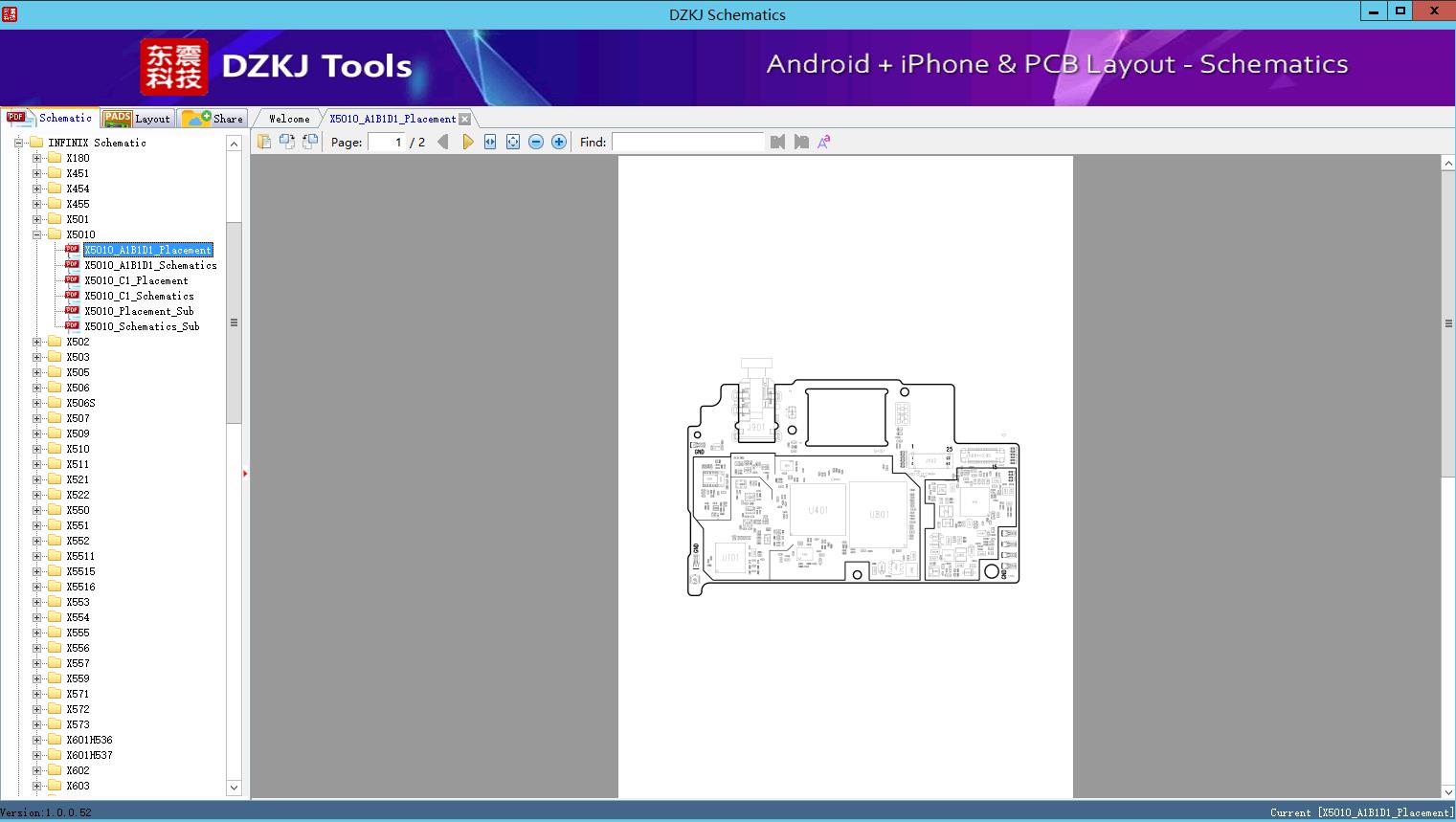The height and width of the screenshot is (822, 1456).
Task: Zoom in with the plus icon
Action: click(x=559, y=142)
